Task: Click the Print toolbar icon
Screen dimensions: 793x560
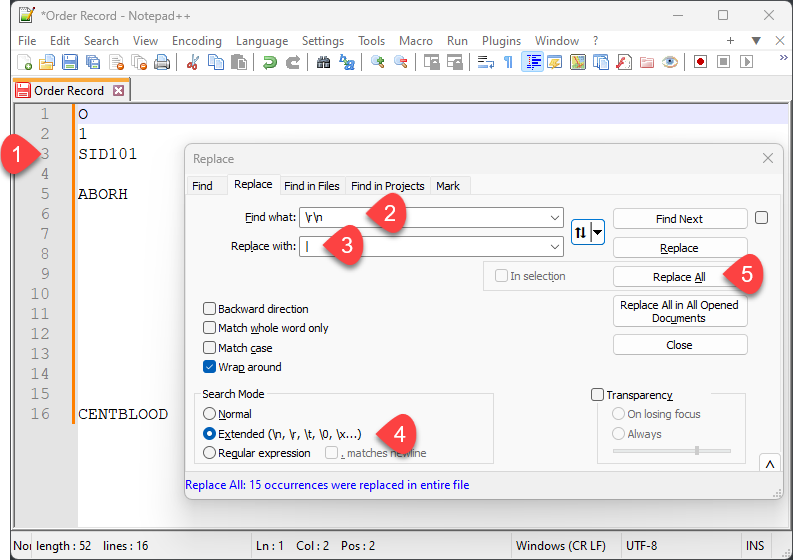Action: (x=162, y=62)
